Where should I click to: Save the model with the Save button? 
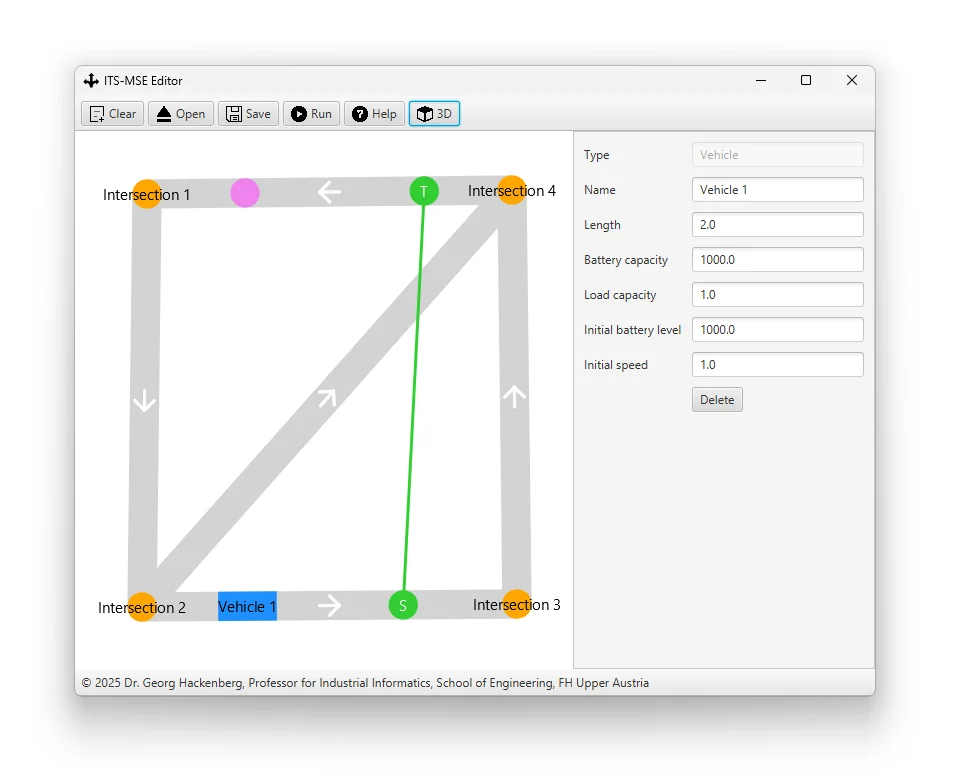point(248,114)
